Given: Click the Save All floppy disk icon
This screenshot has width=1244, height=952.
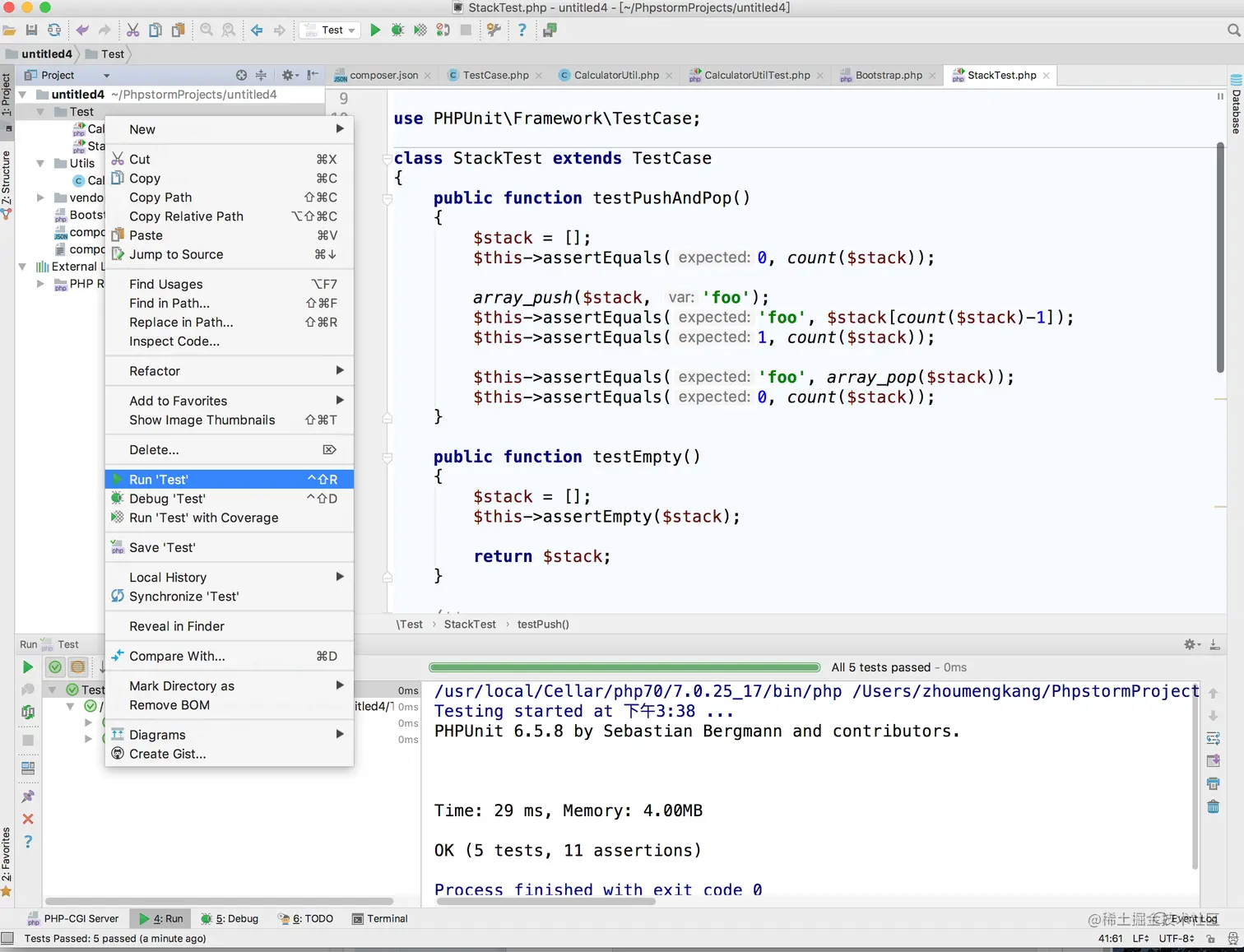Looking at the screenshot, I should pyautogui.click(x=31, y=30).
